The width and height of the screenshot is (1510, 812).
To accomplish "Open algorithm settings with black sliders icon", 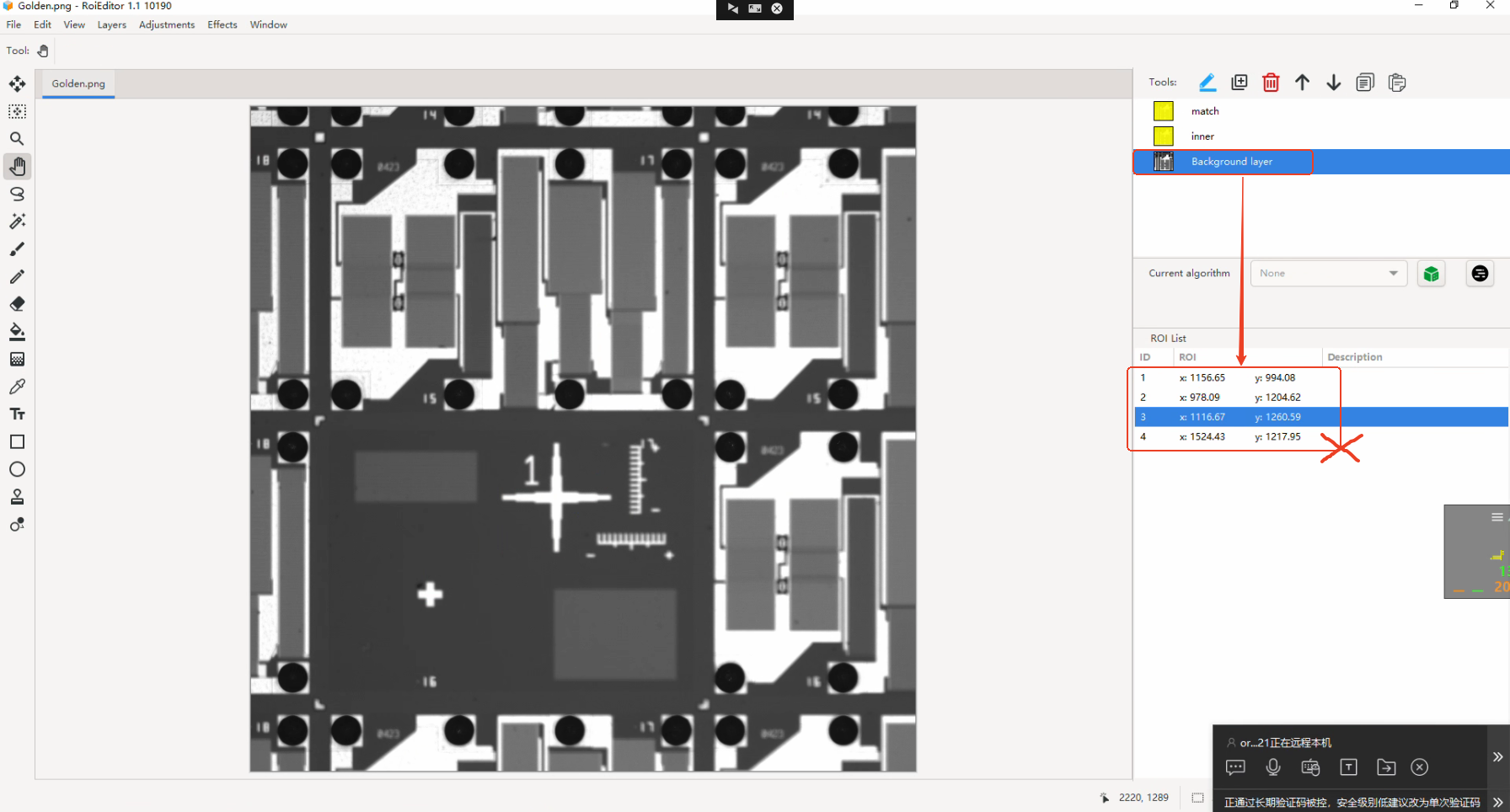I will [x=1480, y=274].
